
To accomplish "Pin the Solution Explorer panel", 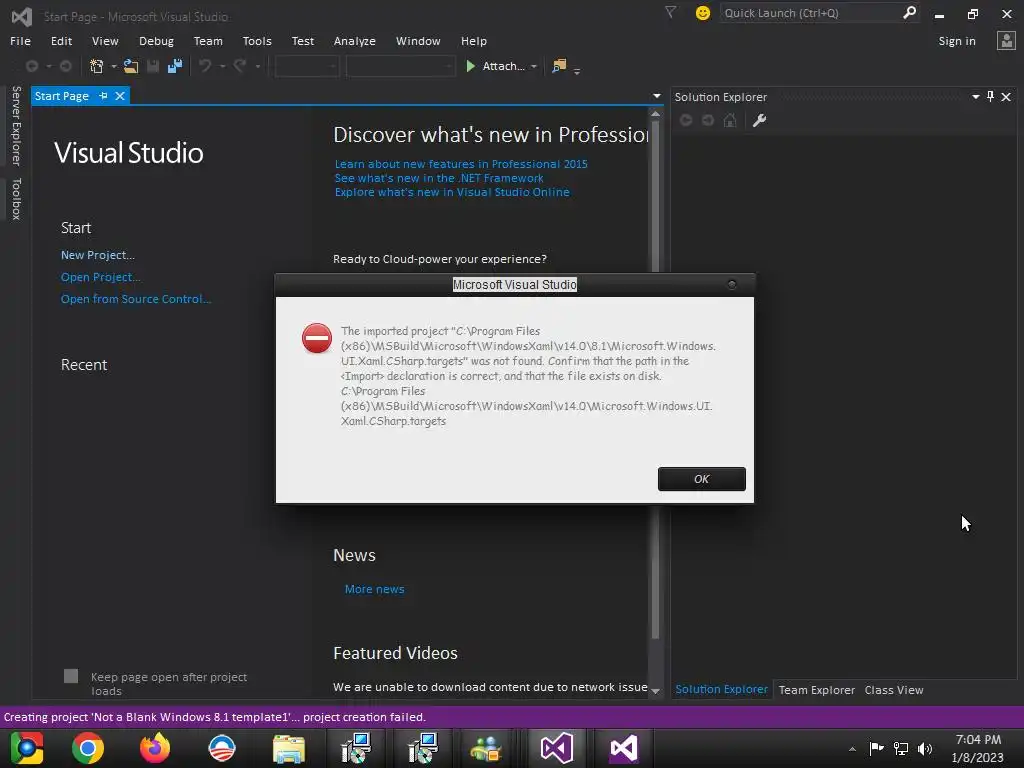I will tap(991, 97).
